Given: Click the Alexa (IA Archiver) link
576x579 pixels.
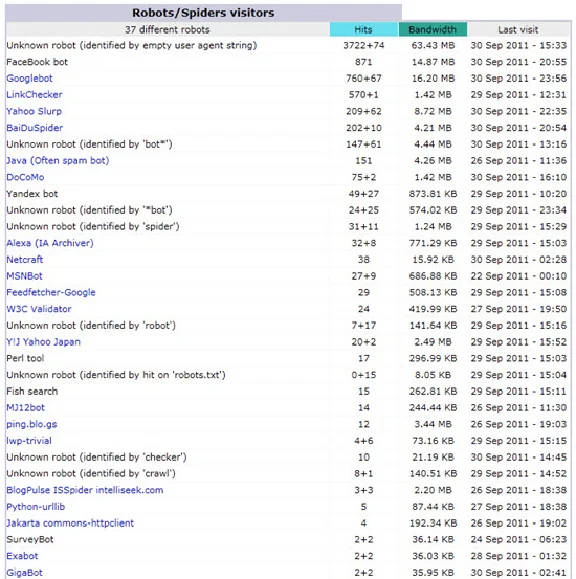Looking at the screenshot, I should [x=50, y=243].
